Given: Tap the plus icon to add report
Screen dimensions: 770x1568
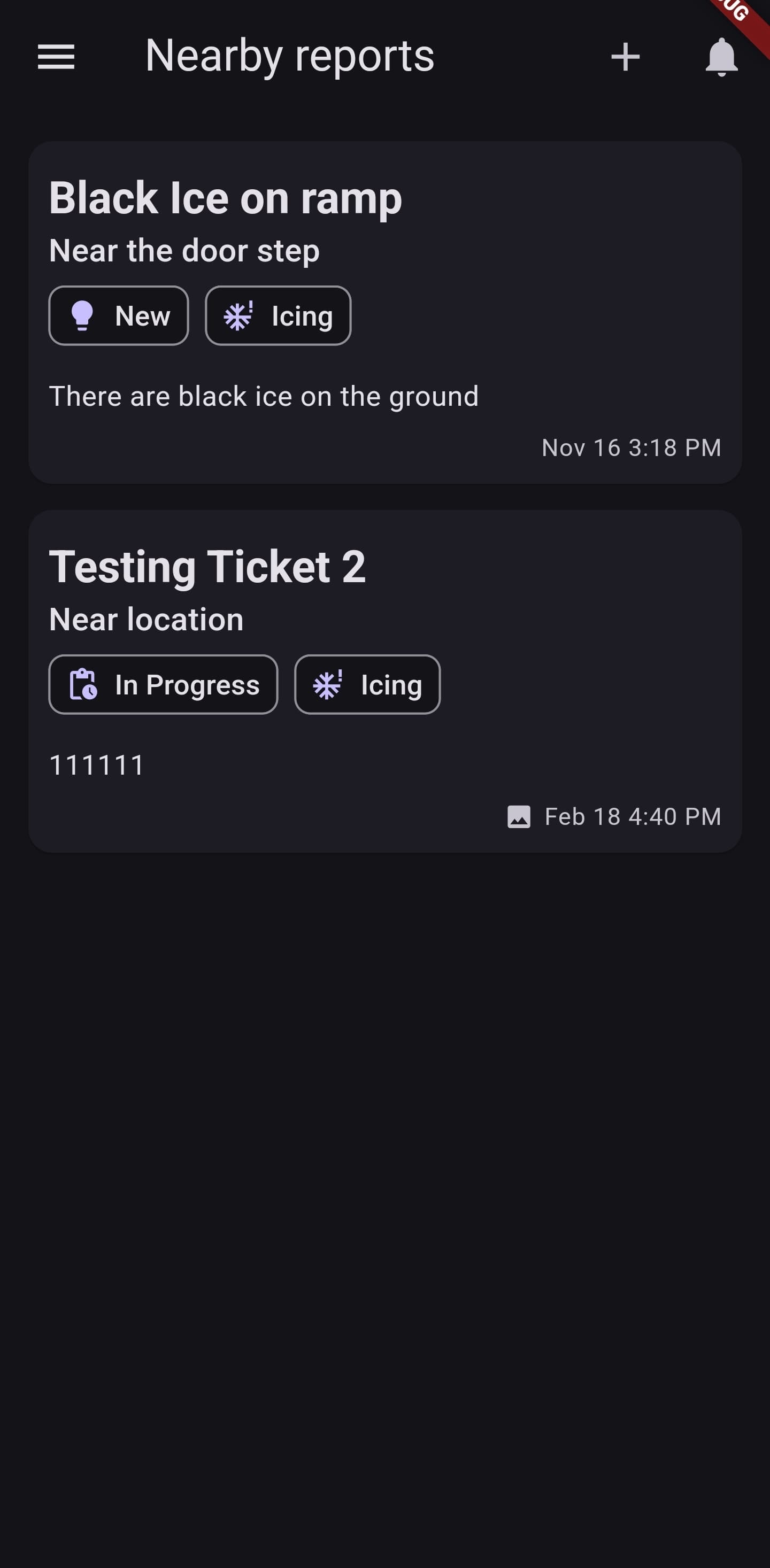Looking at the screenshot, I should [625, 57].
